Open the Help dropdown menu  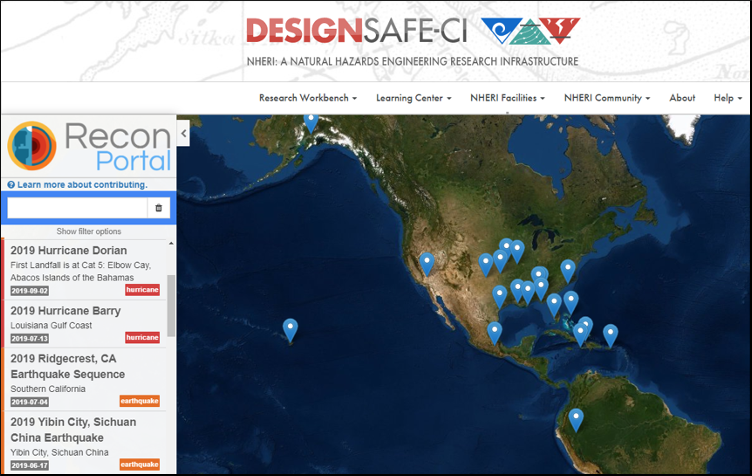click(x=728, y=98)
